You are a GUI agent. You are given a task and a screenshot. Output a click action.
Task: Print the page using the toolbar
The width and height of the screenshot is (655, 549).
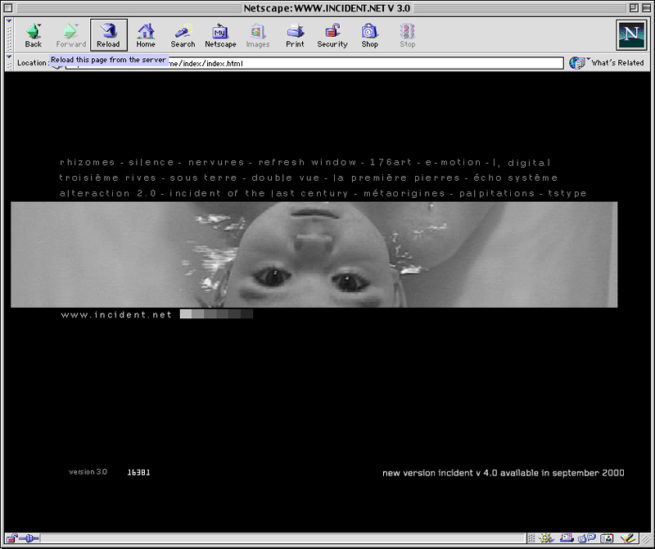click(295, 35)
